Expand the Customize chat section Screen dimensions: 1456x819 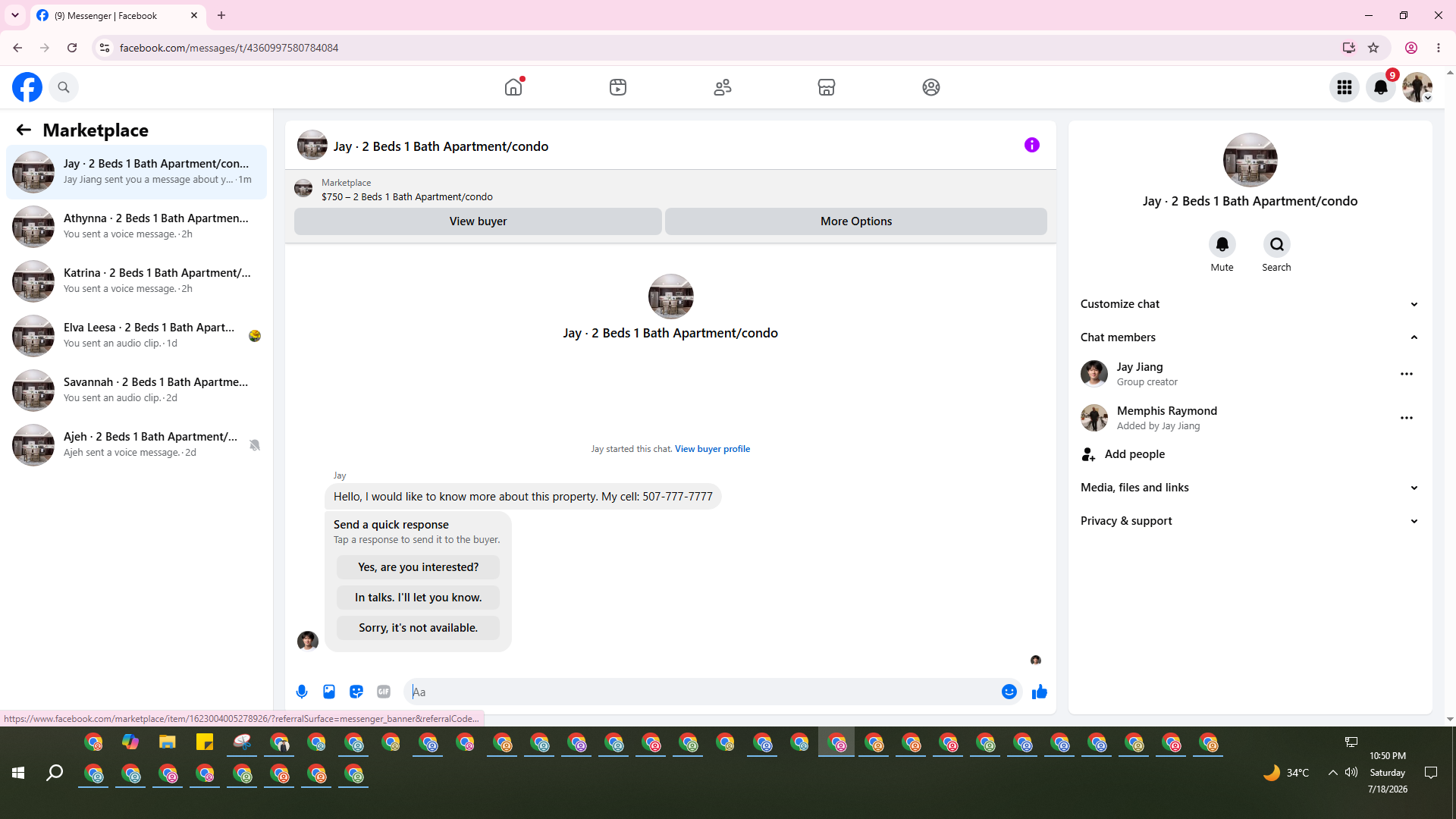1250,304
